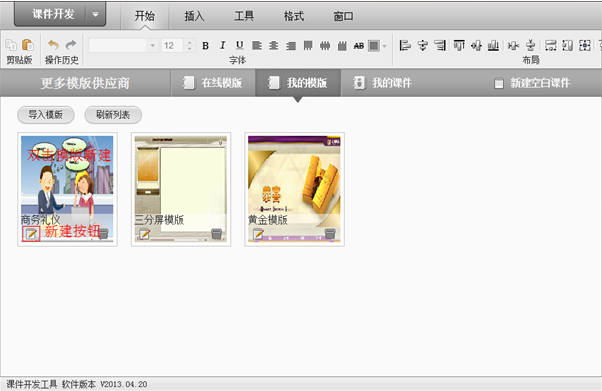Click the undo arrow icon
This screenshot has height=391, width=602.
point(53,45)
